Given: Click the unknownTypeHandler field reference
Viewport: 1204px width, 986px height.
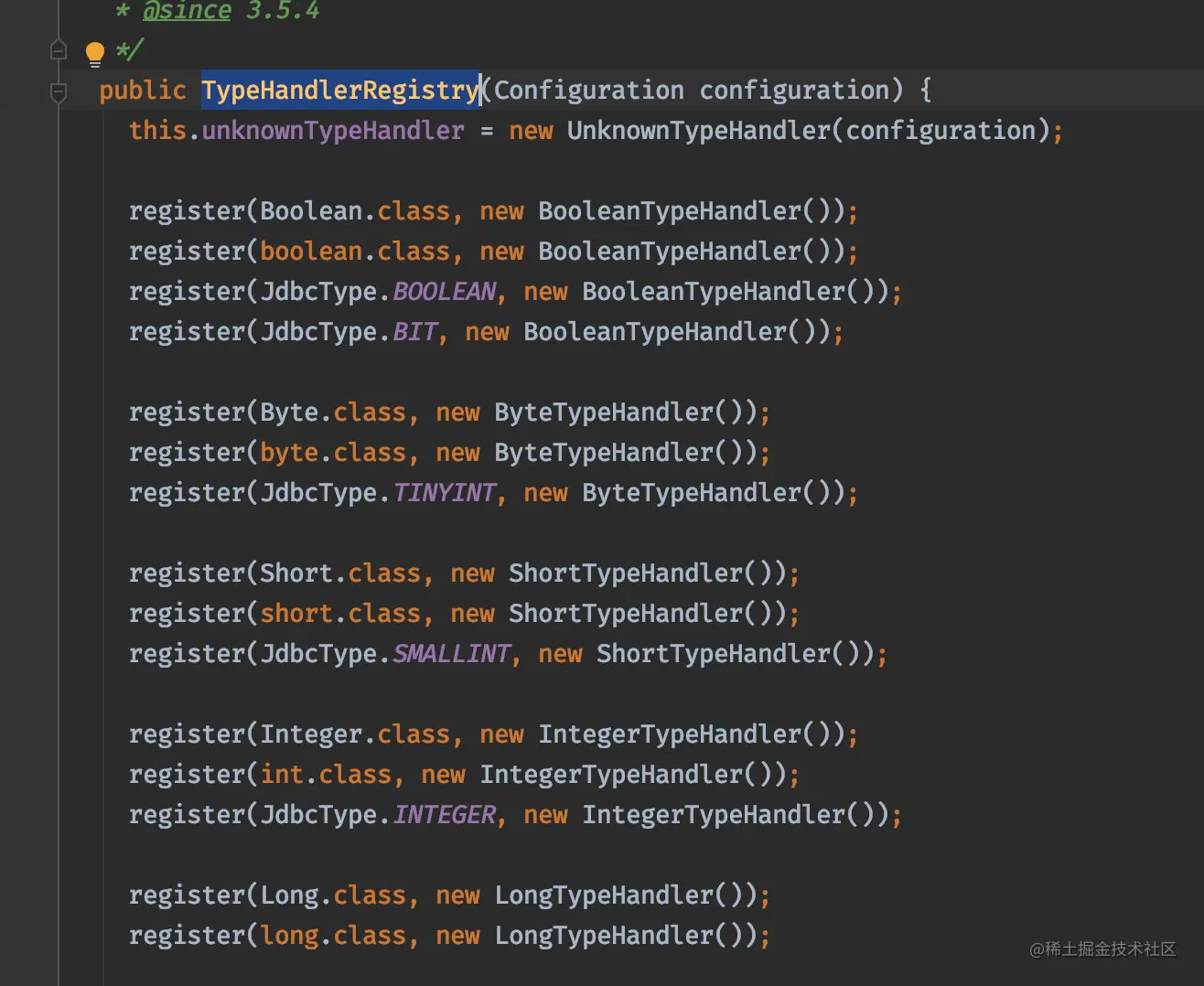Looking at the screenshot, I should 333,131.
